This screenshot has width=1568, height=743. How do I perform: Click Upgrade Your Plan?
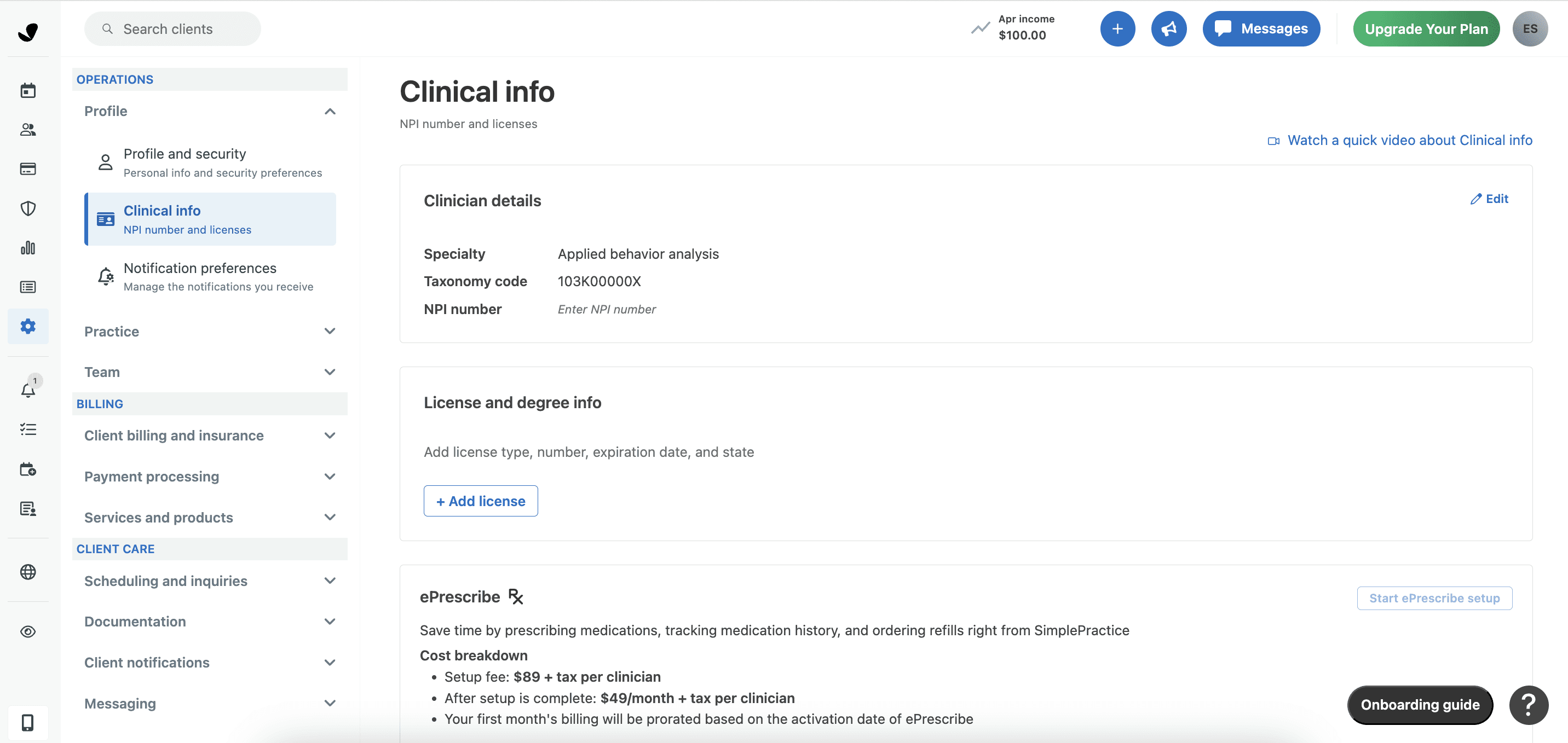click(x=1426, y=28)
